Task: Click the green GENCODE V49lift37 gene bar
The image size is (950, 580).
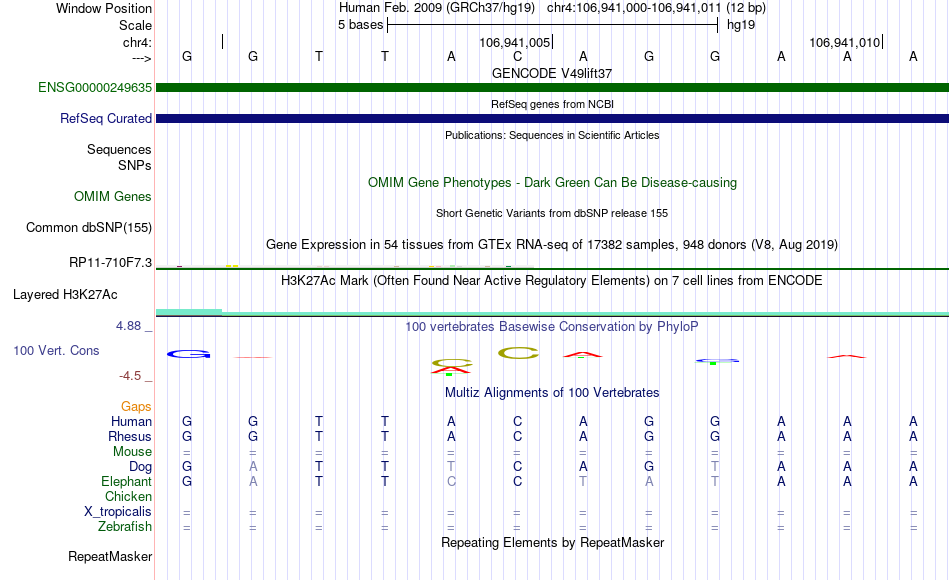Action: pyautogui.click(x=552, y=87)
